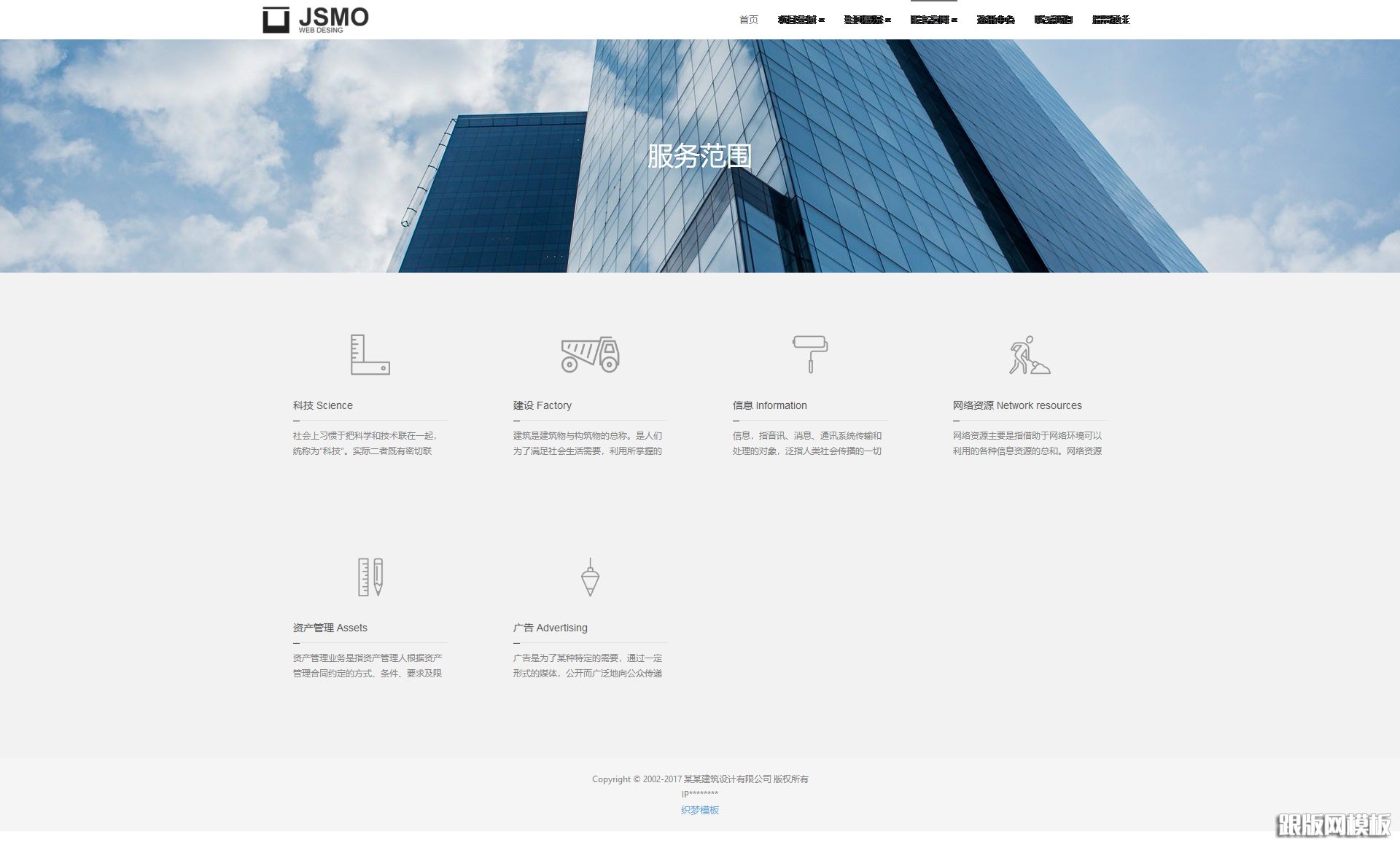
Task: Click the description starting 信息，指音讯、消息
Action: [x=807, y=443]
